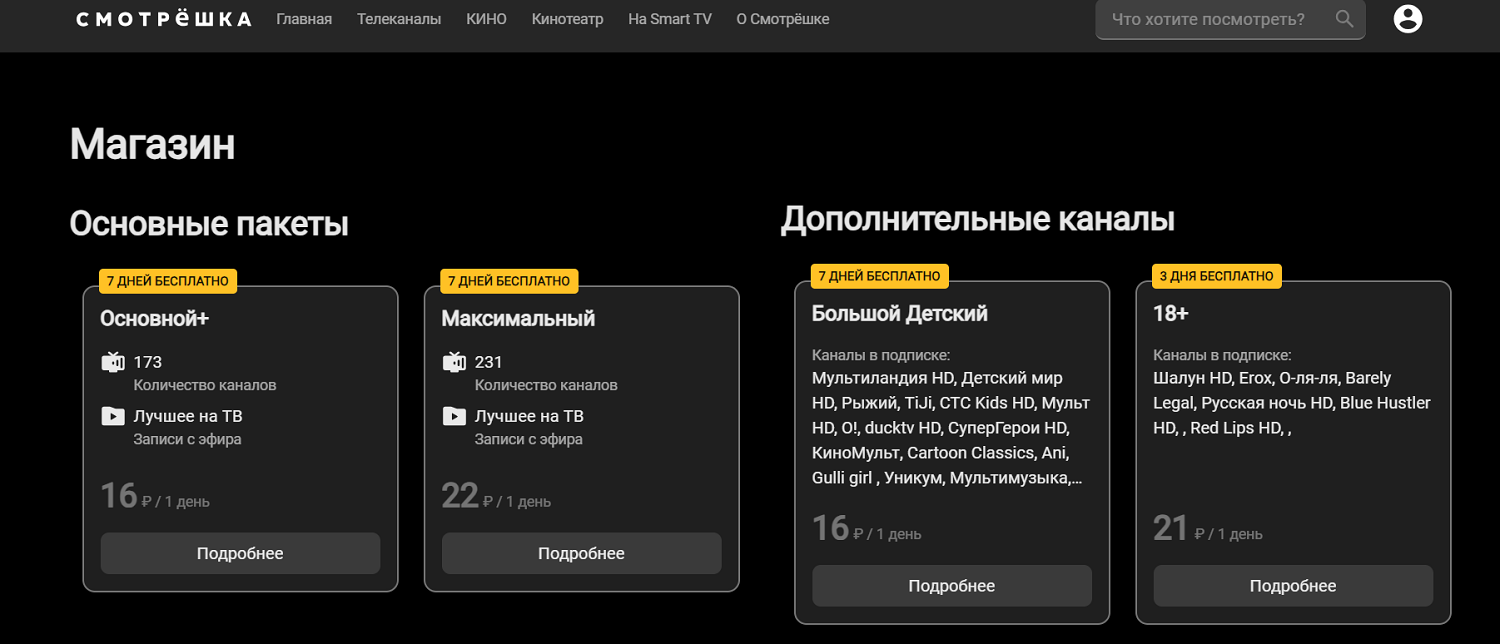Image resolution: width=1500 pixels, height=644 pixels.
Task: Click 16 ₽ price in Основной+ card
Action: point(155,495)
